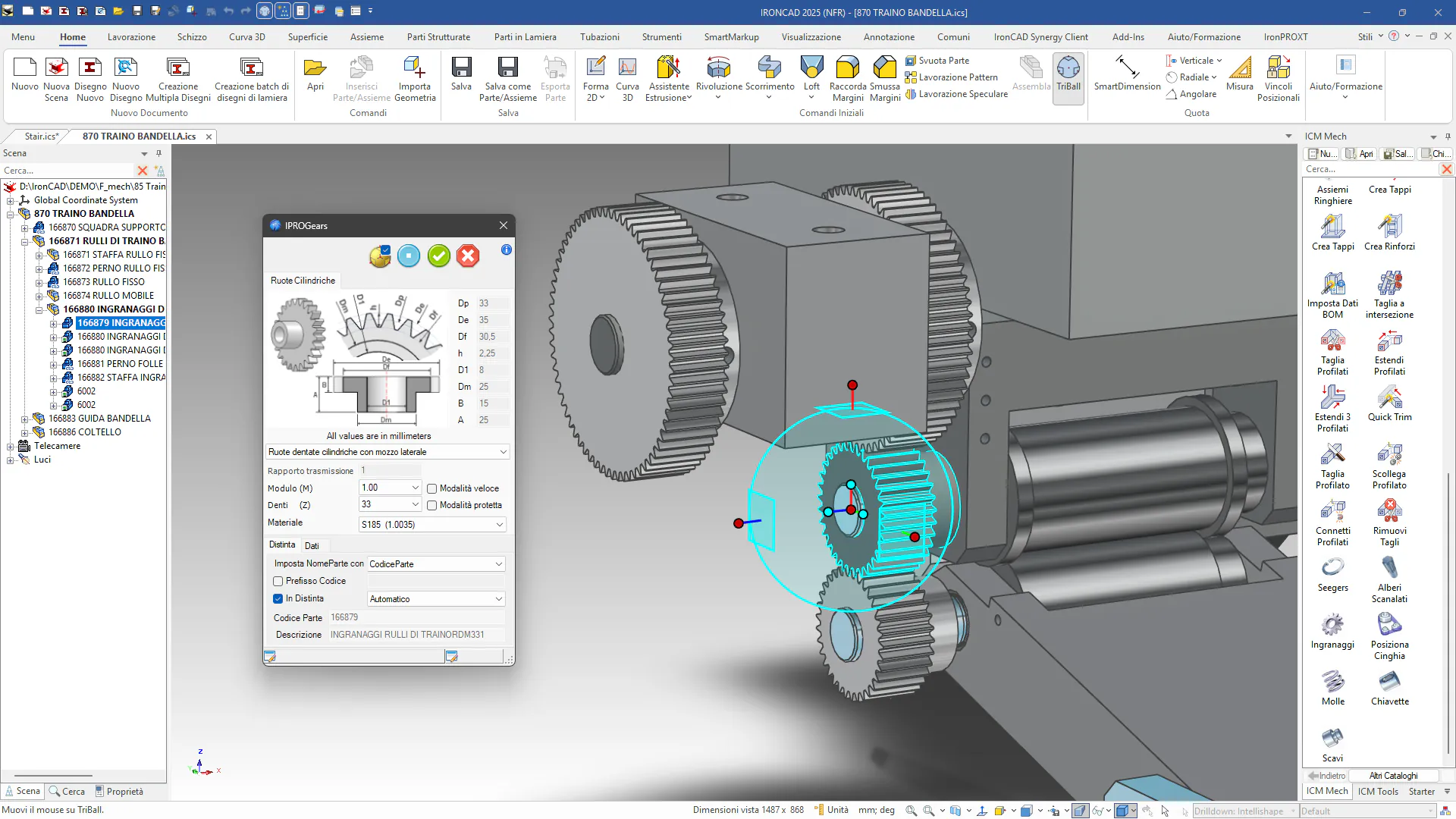The width and height of the screenshot is (1456, 819).
Task: Uncheck the In Distinta checkbox
Action: [x=278, y=599]
